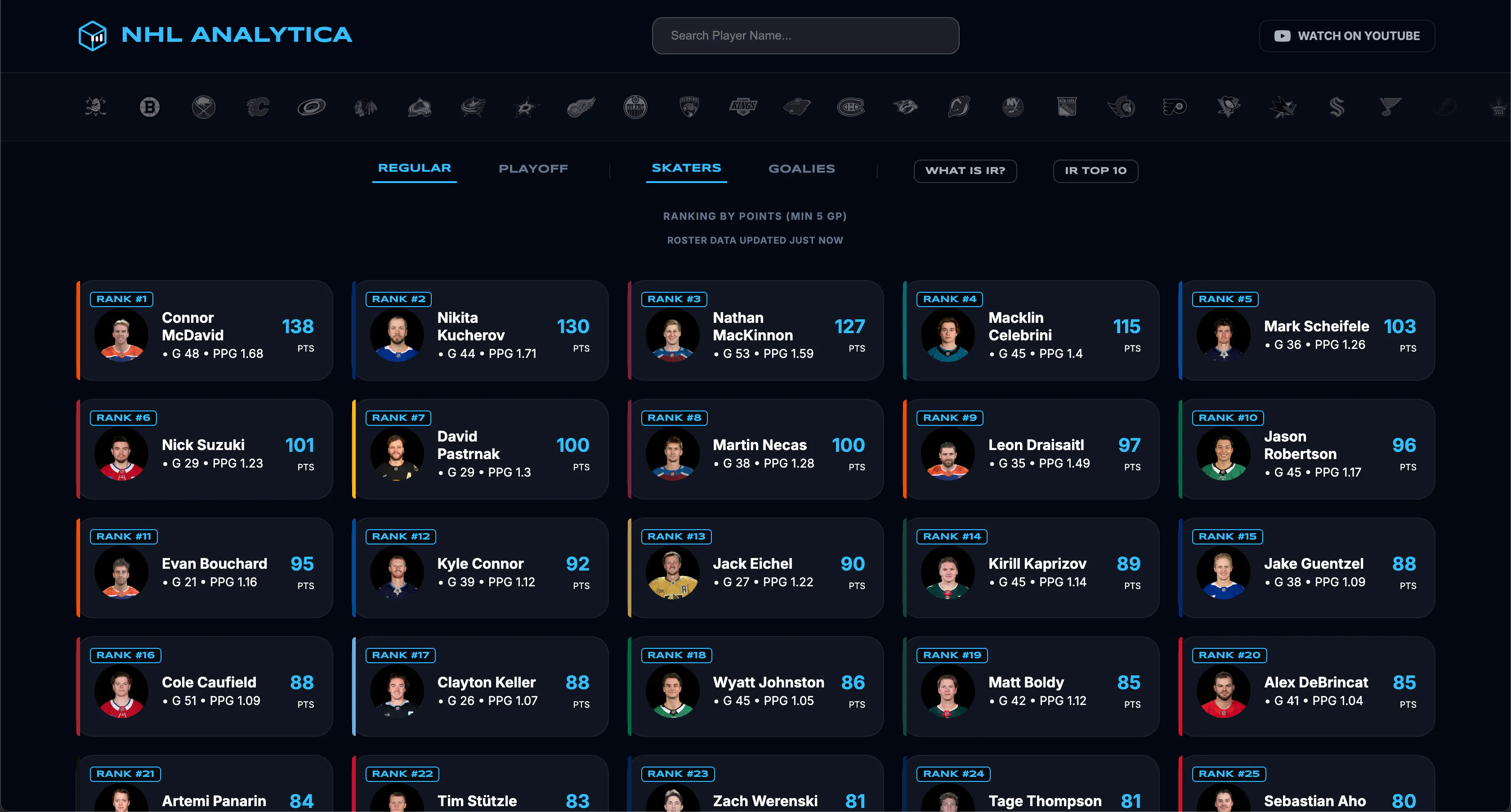Click Jake Guentzel's 88 points
The height and width of the screenshot is (812, 1511).
pyautogui.click(x=1404, y=564)
